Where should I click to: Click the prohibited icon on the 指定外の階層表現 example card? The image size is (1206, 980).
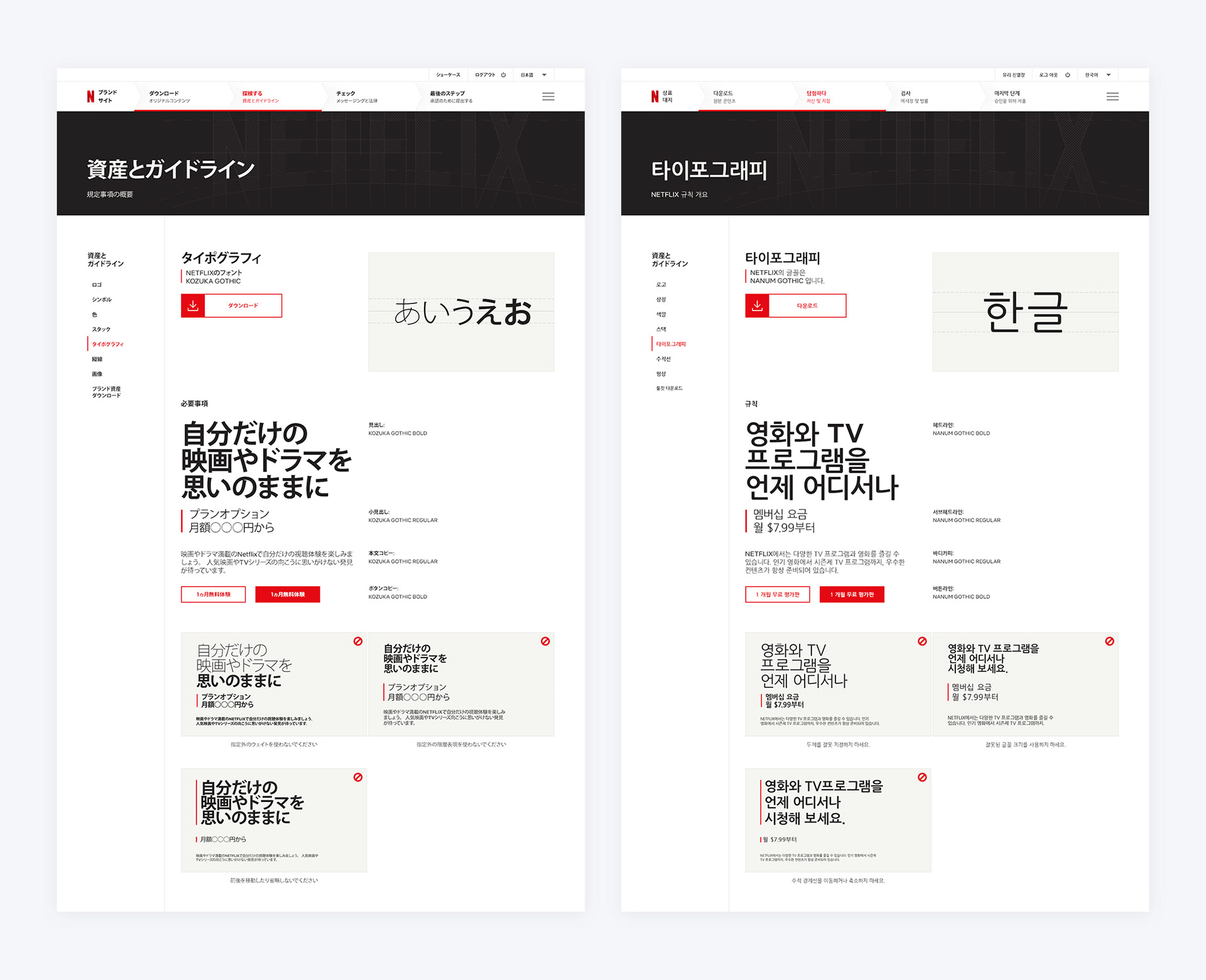[545, 641]
